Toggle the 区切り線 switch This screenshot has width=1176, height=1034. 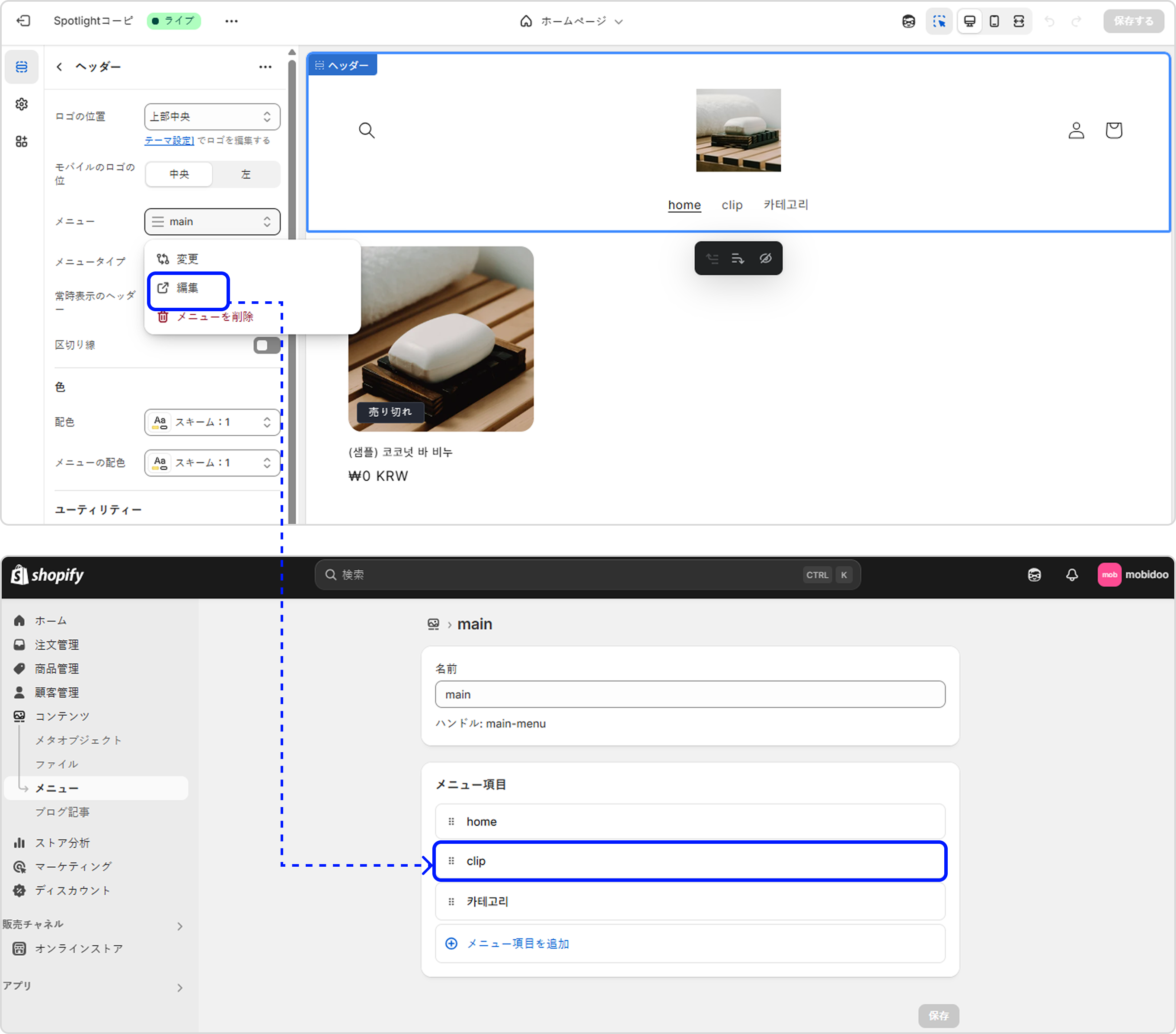click(266, 345)
